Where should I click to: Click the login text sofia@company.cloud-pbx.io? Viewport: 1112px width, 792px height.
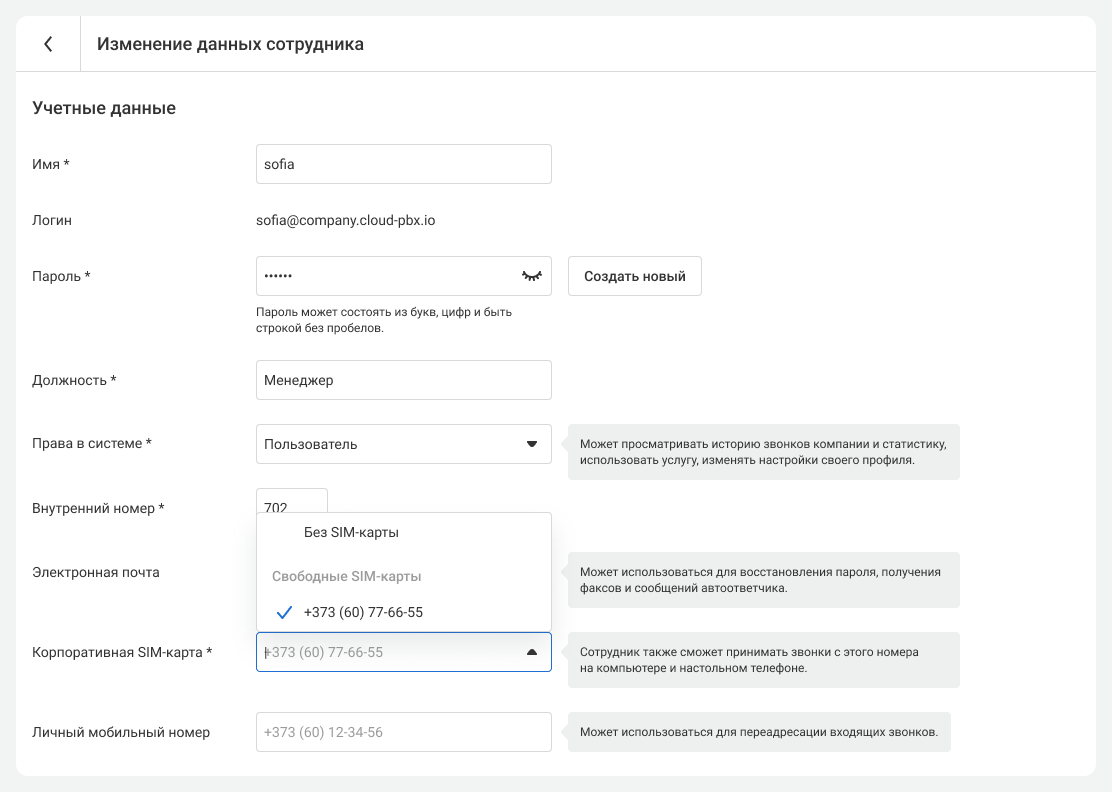tap(346, 220)
